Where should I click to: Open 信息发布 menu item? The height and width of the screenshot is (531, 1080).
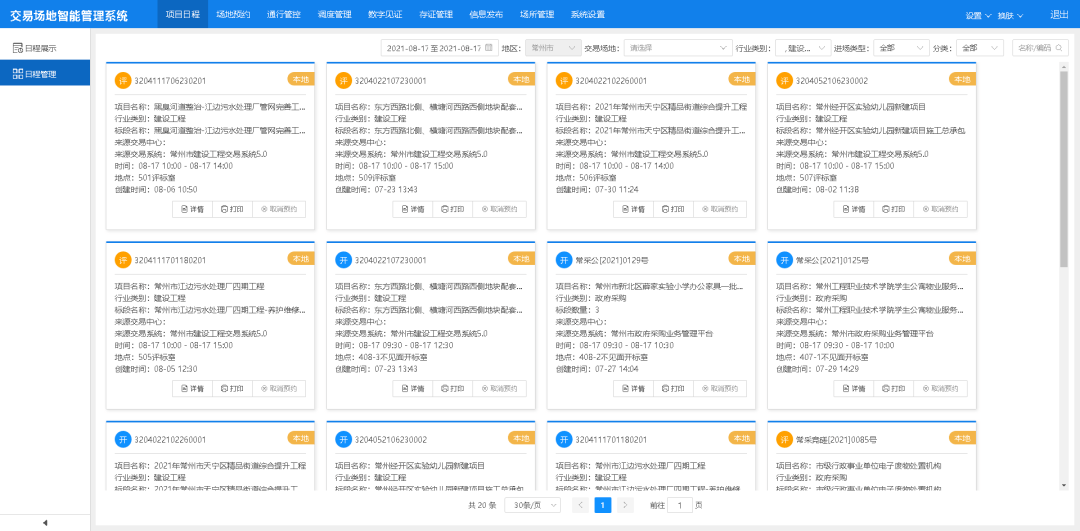coord(486,14)
